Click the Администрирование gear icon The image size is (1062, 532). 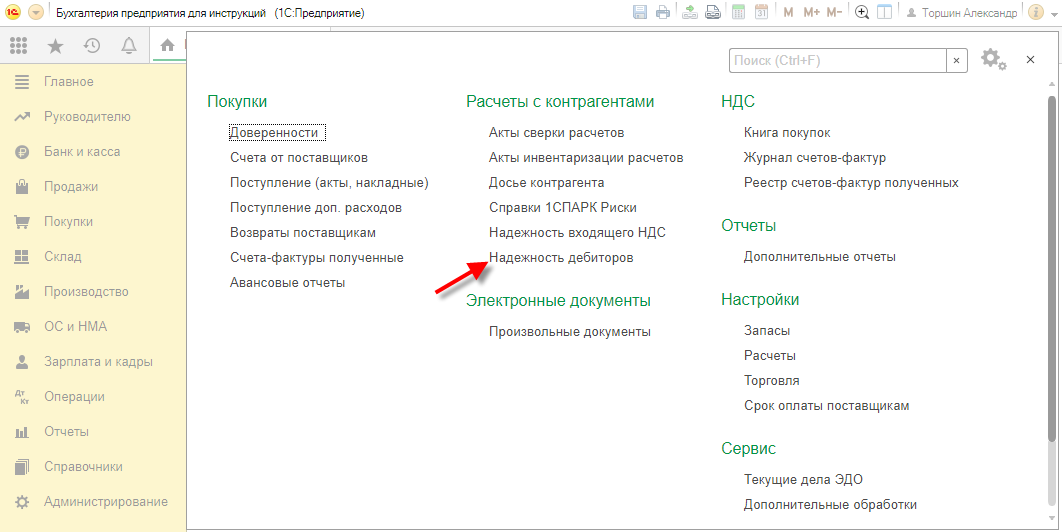click(x=22, y=502)
